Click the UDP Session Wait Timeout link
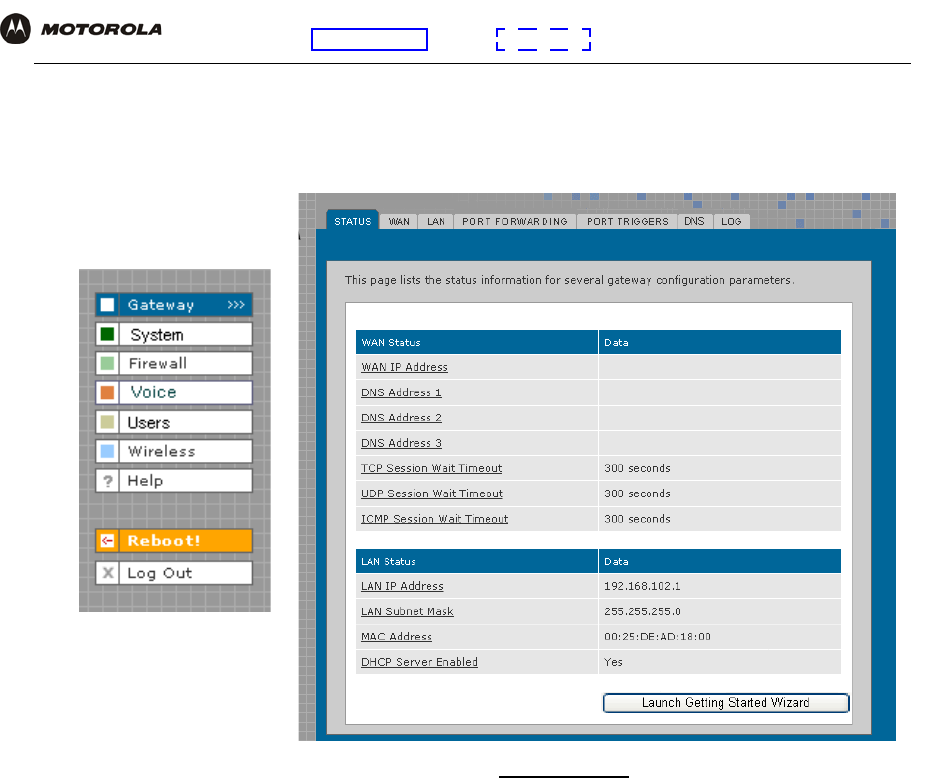Image resolution: width=940 pixels, height=778 pixels. [432, 493]
